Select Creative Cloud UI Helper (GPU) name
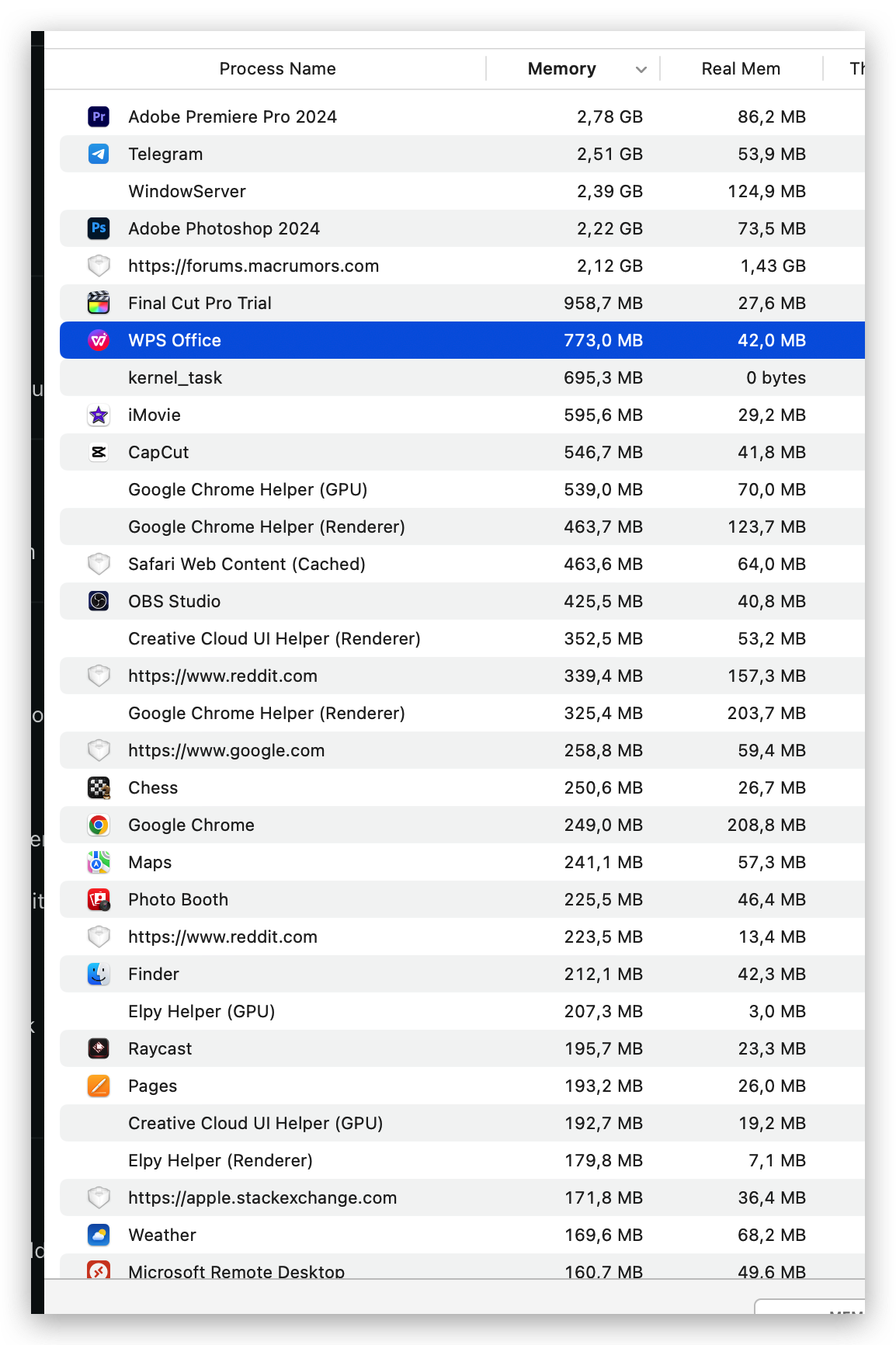 coord(255,1123)
